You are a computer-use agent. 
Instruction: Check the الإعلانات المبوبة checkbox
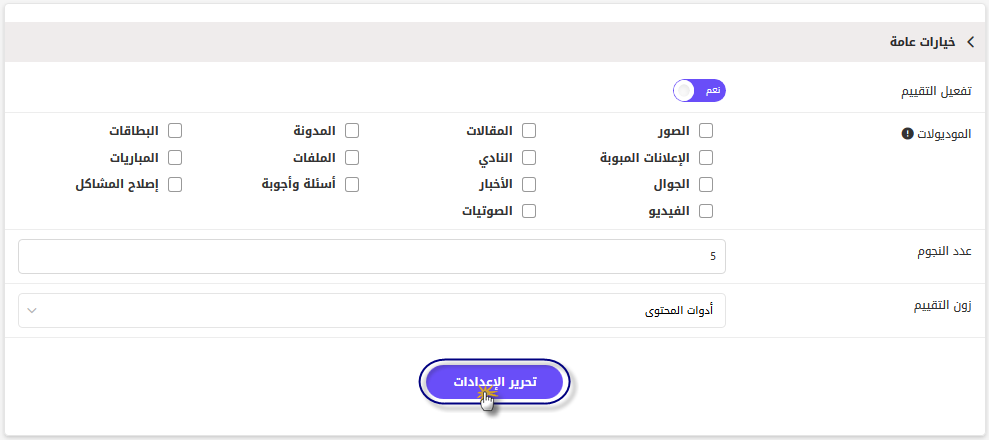tap(706, 157)
